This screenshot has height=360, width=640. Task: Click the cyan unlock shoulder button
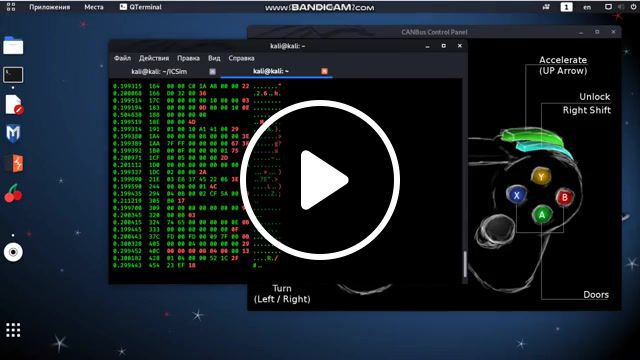[545, 149]
